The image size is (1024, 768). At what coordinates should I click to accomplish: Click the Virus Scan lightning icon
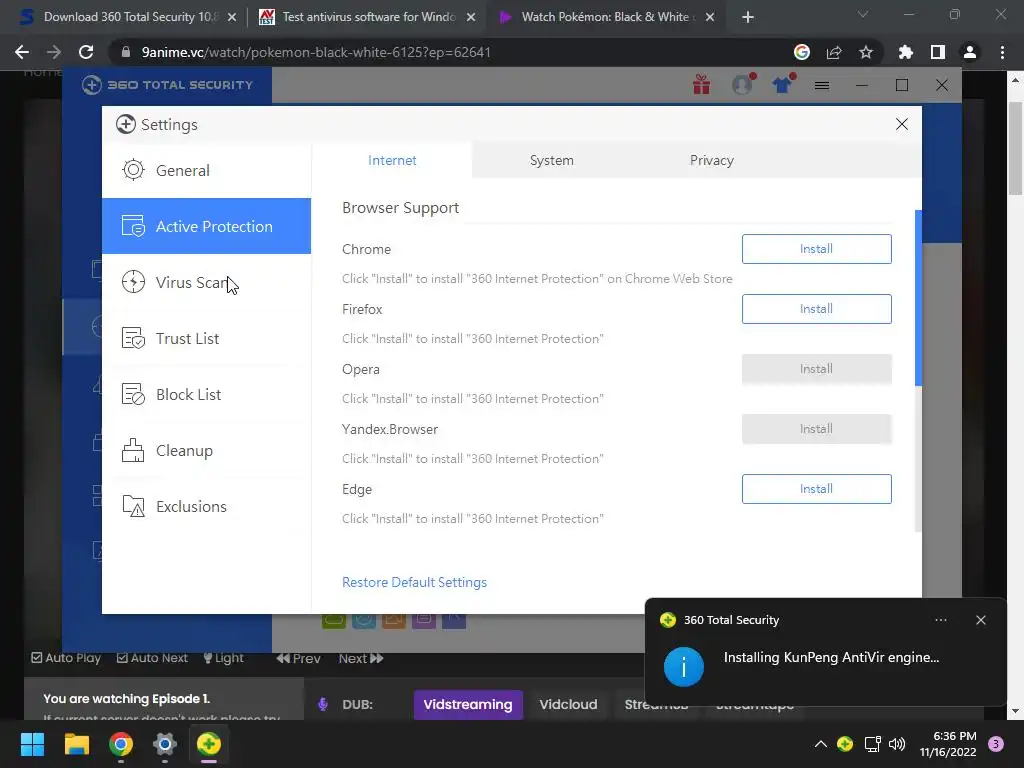pos(133,282)
